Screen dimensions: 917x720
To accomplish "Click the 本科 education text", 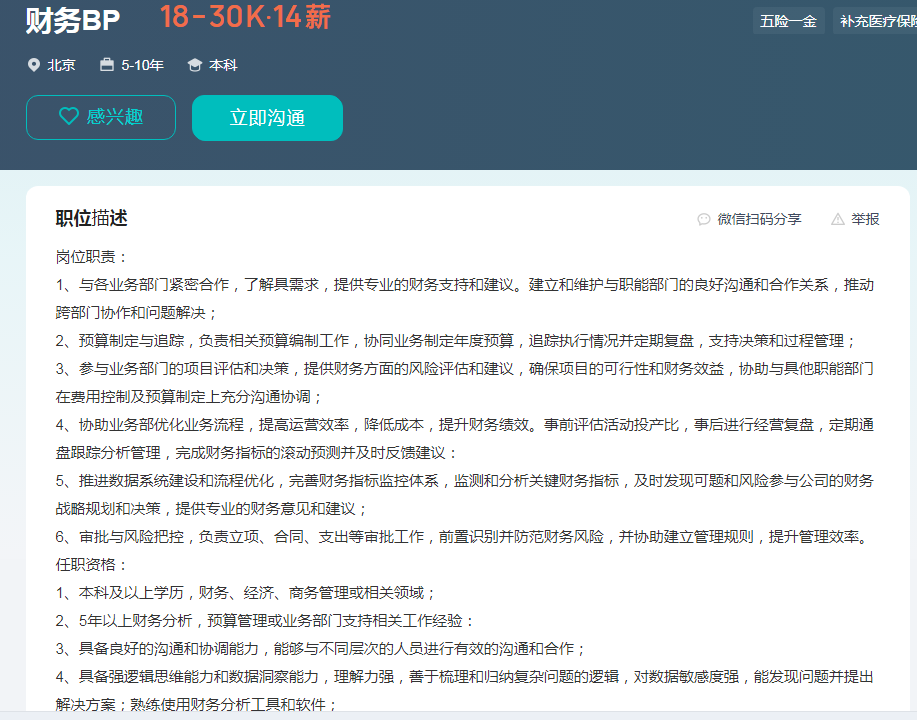I will click(x=223, y=65).
